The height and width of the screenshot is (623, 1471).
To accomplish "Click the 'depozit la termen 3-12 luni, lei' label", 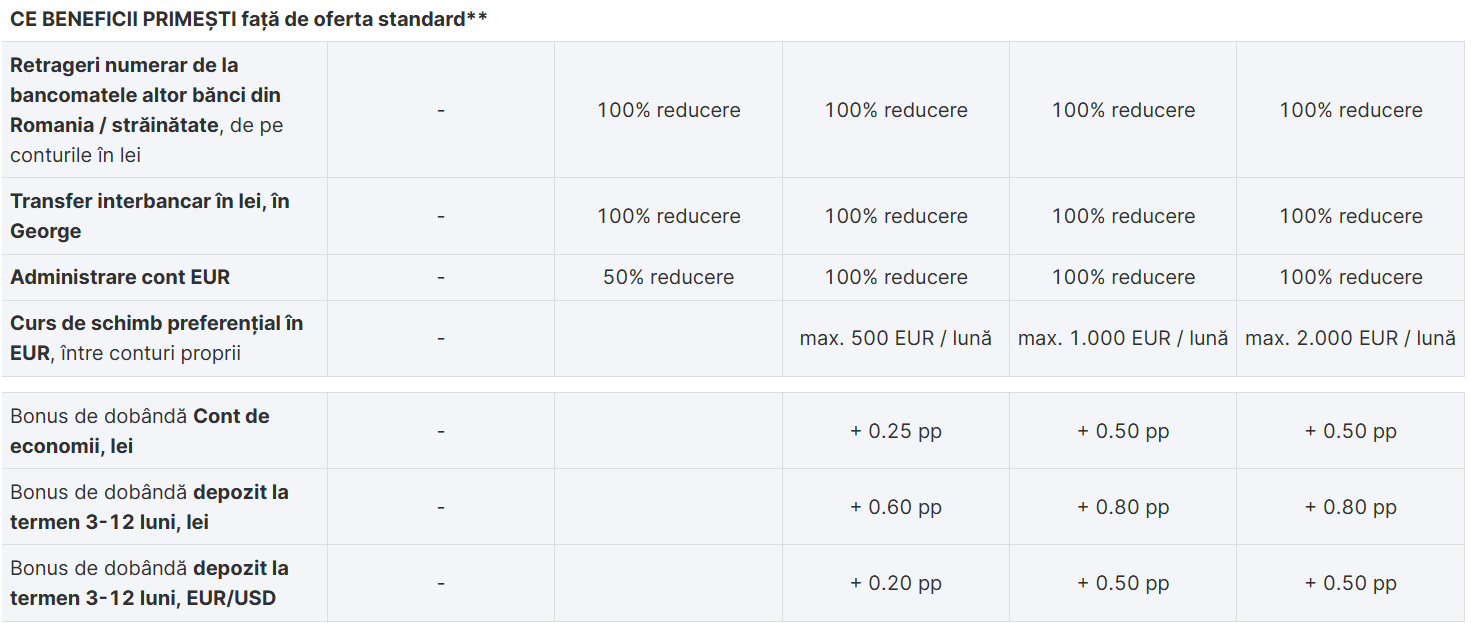I will (x=149, y=507).
